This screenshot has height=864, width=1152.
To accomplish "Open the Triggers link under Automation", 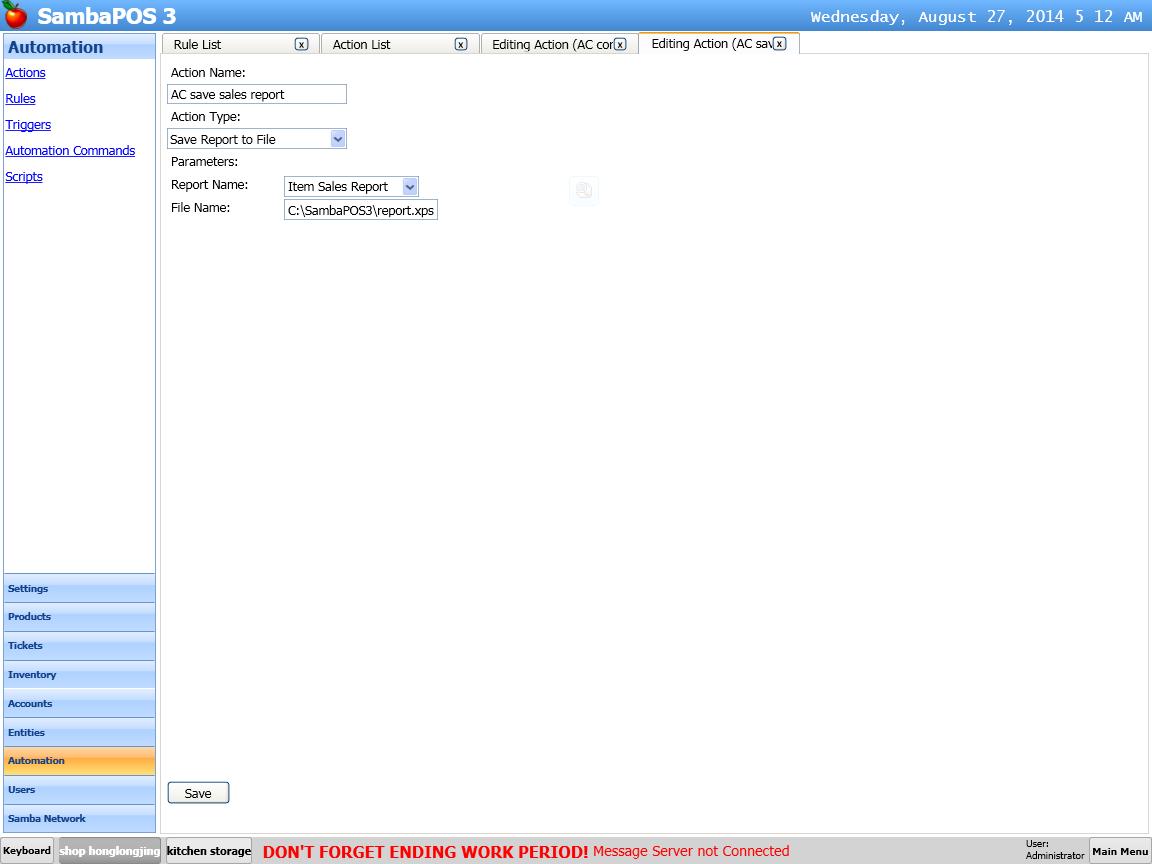I will click(28, 124).
